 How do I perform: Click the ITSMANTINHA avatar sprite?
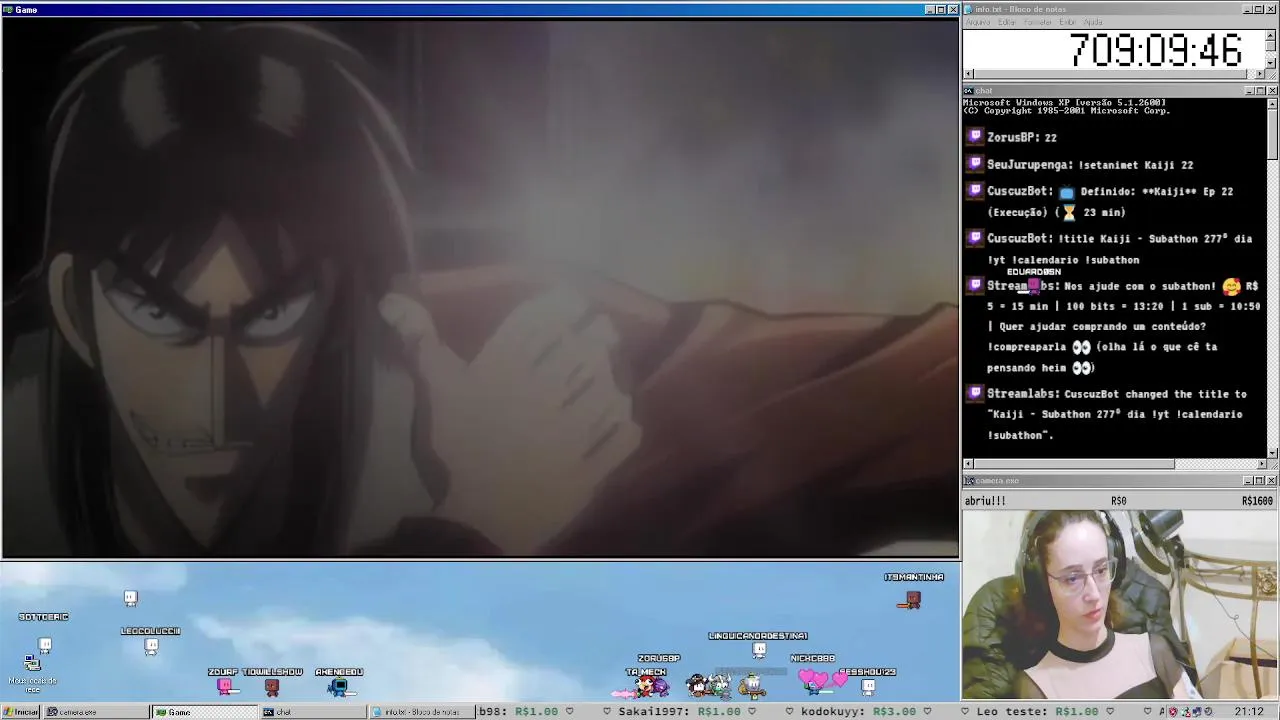point(911,600)
